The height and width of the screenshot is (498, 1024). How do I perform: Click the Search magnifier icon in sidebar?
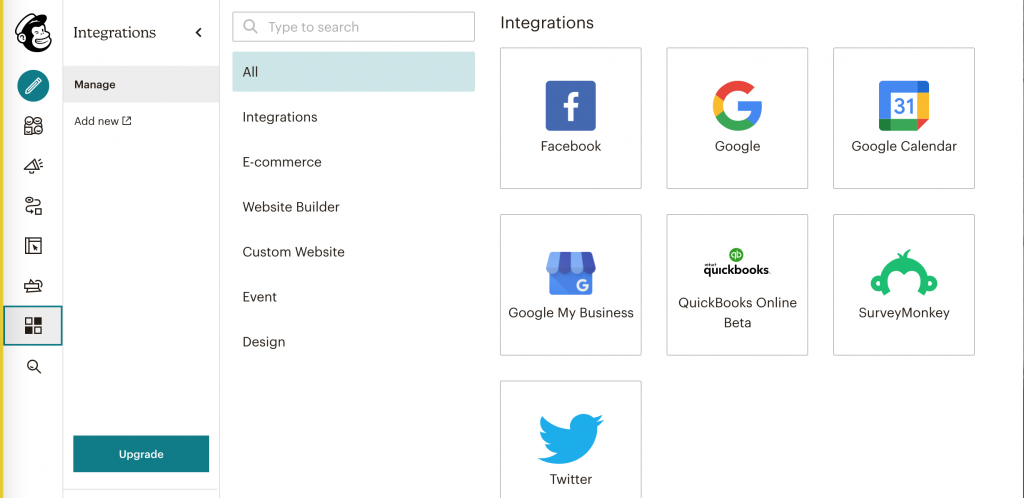point(33,367)
